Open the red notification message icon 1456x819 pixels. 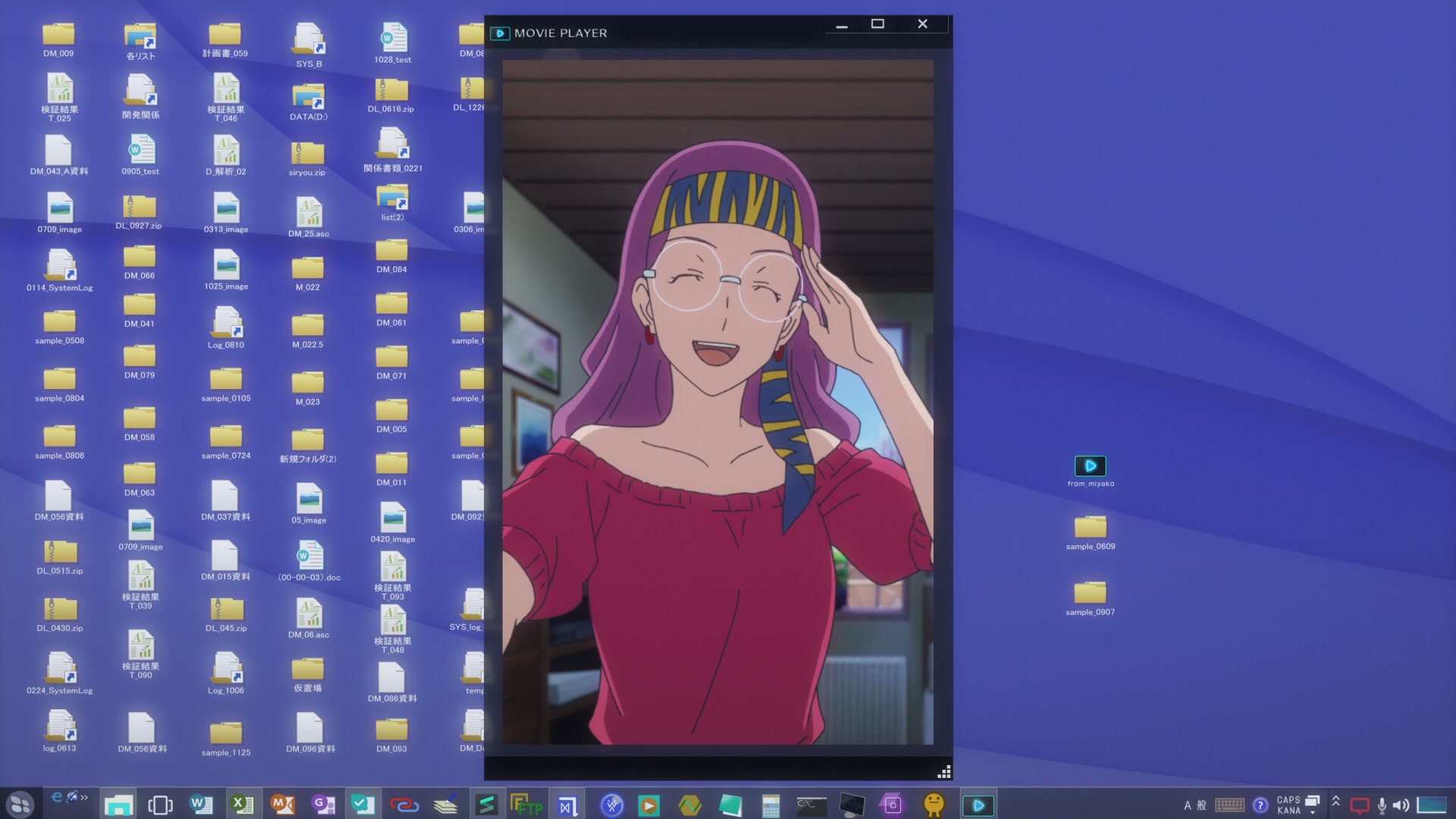point(1360,805)
